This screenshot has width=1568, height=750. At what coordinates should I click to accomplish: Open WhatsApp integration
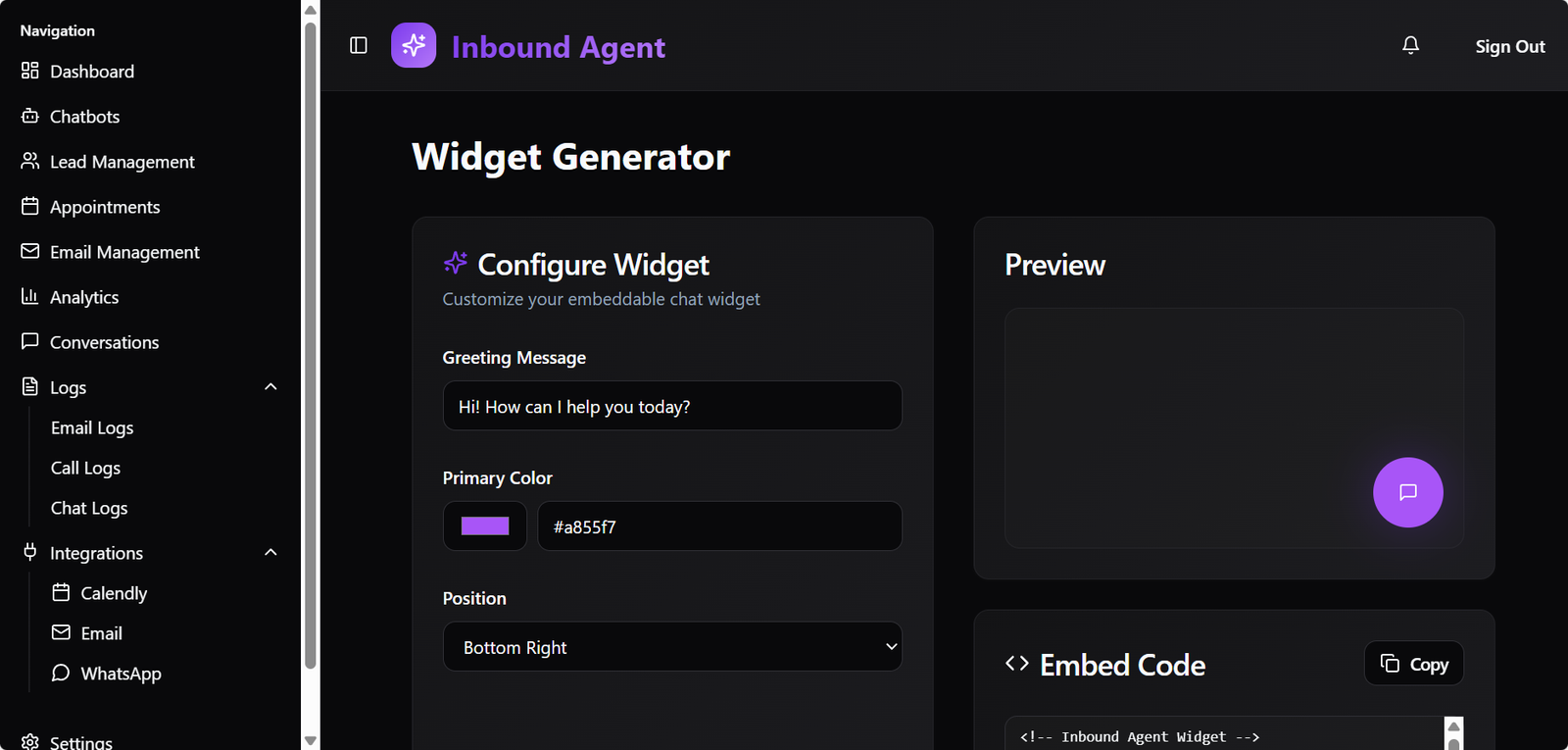[x=121, y=674]
